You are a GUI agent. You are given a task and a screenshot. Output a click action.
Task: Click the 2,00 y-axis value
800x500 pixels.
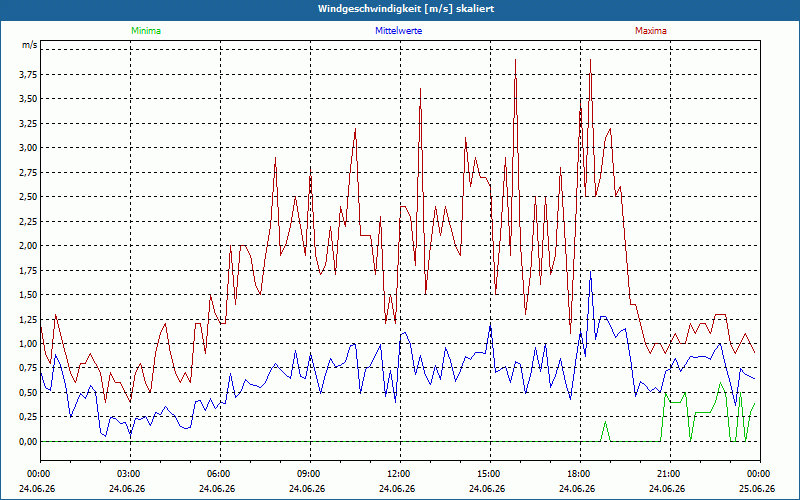click(x=28, y=246)
